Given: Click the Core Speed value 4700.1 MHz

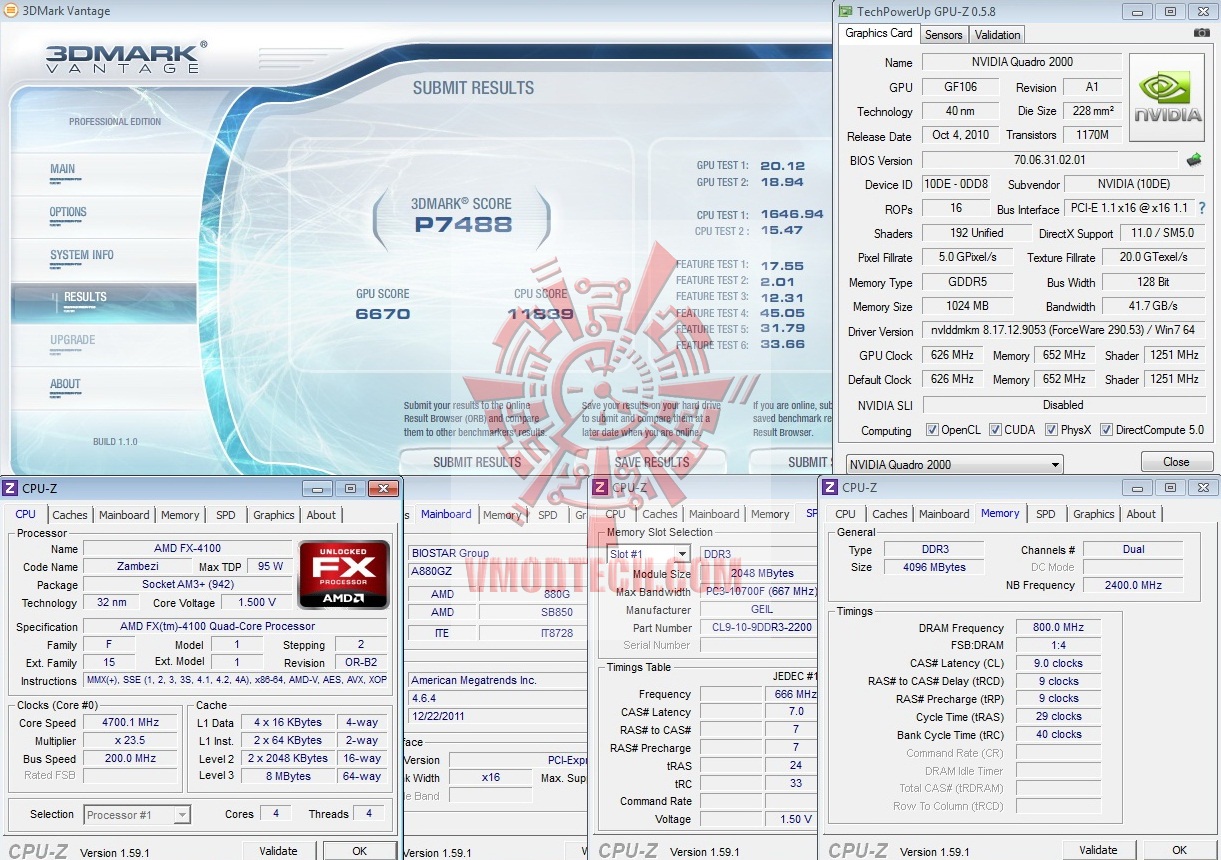Looking at the screenshot, I should (x=130, y=723).
